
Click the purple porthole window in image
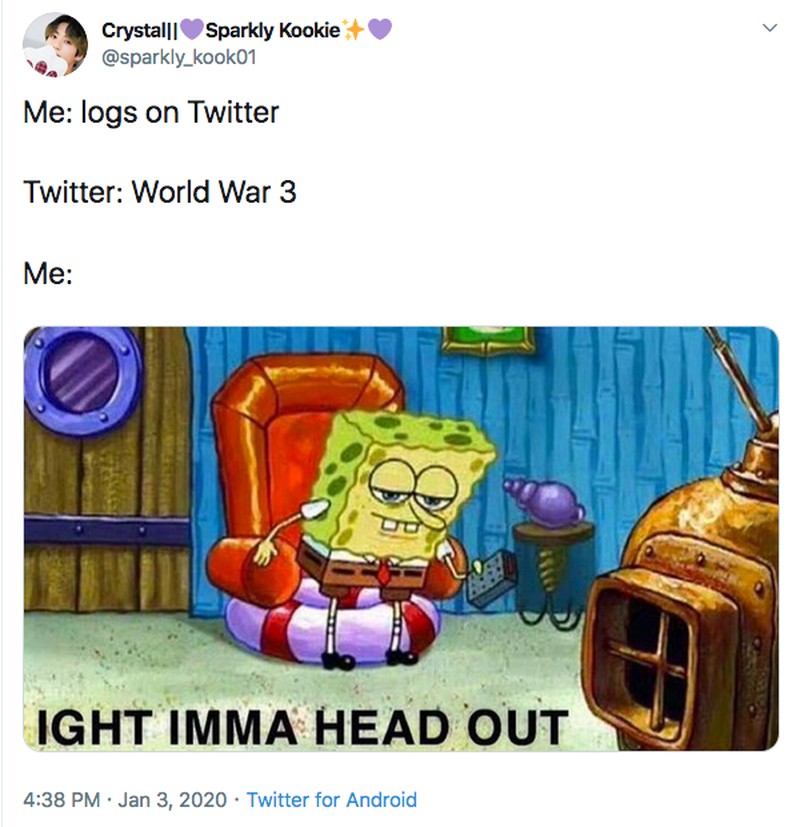[x=81, y=381]
